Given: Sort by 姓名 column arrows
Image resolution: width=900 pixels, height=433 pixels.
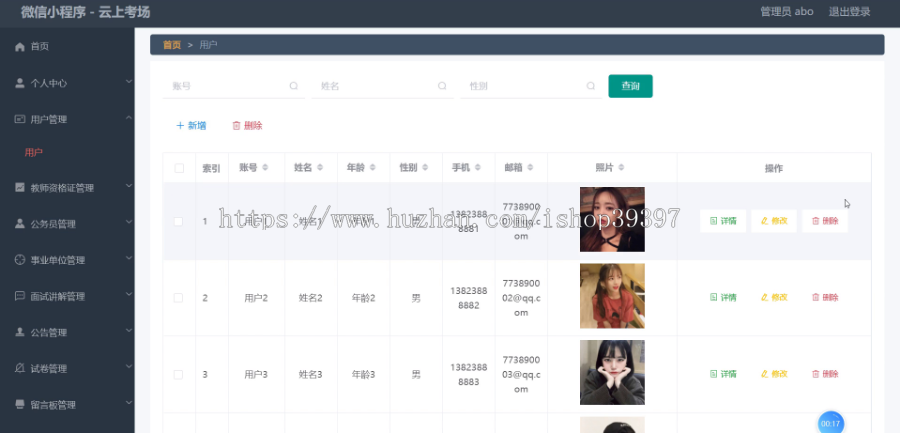Looking at the screenshot, I should pos(320,168).
